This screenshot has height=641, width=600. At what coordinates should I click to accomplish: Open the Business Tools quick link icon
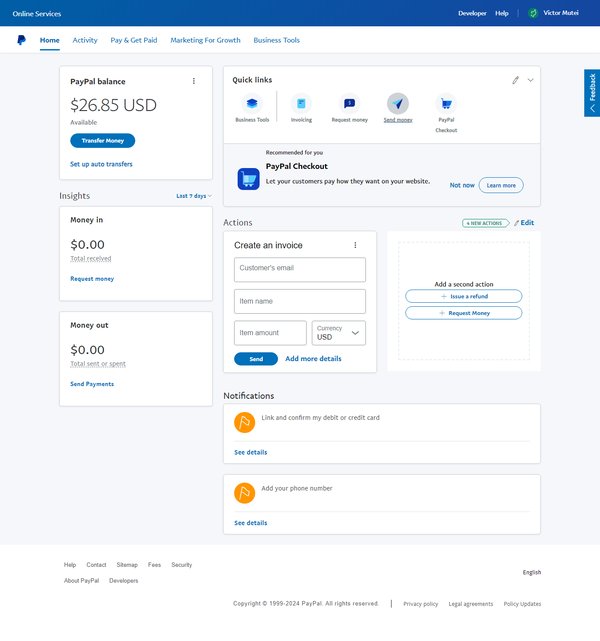(252, 103)
